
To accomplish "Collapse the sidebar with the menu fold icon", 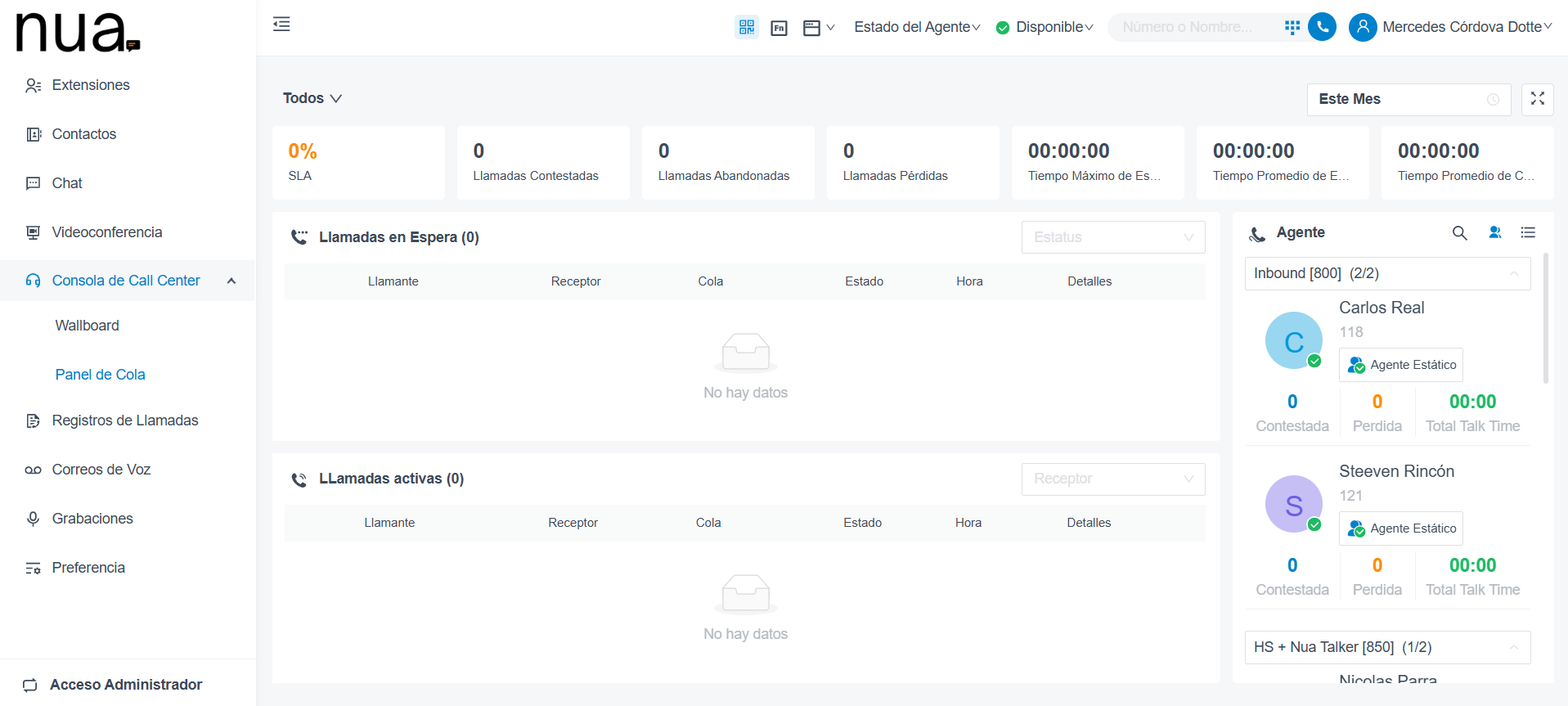I will 281,24.
